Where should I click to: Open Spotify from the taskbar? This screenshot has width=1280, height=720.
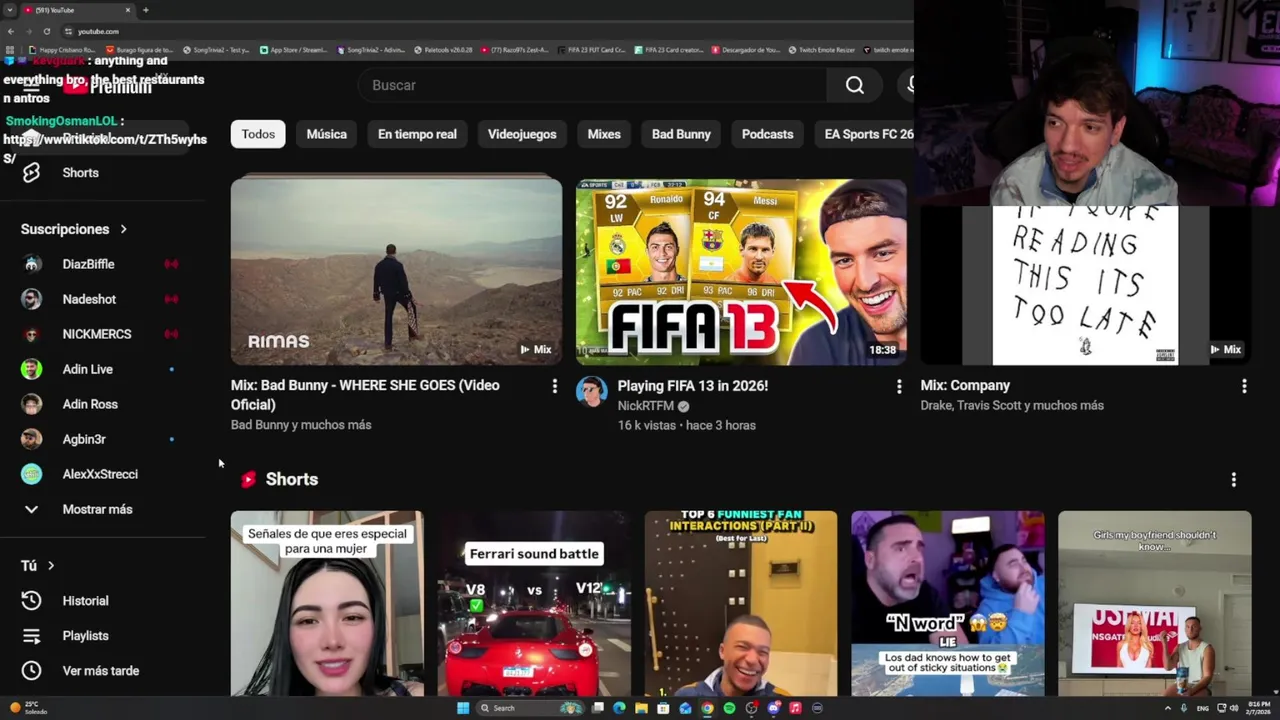[729, 708]
